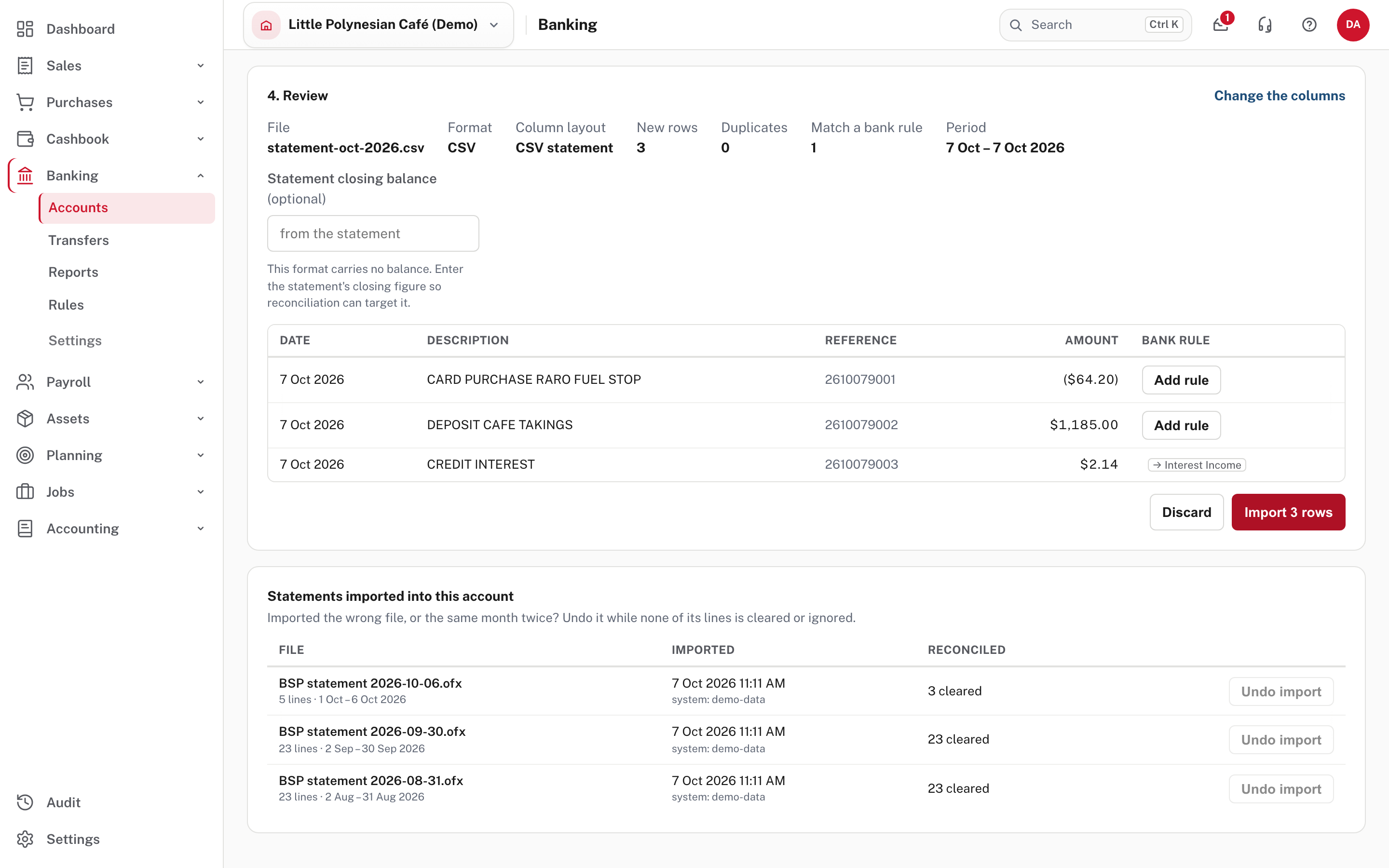This screenshot has height=868, width=1389.
Task: Click the Assets box icon
Action: tap(25, 419)
